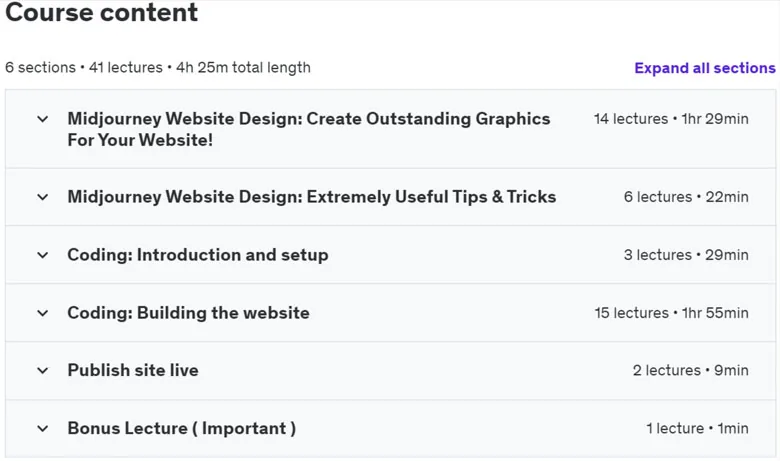Open Midjourney Website Design: Create Outstanding Graphics title
The height and width of the screenshot is (461, 780).
(x=309, y=129)
